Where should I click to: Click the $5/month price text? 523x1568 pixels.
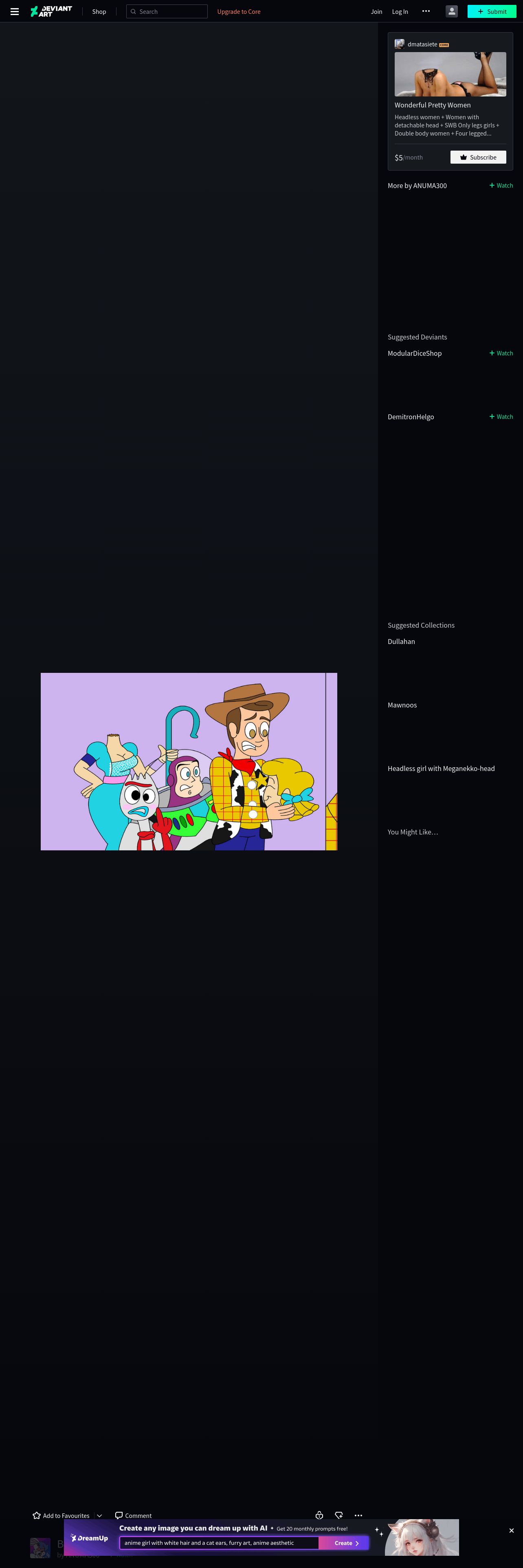point(409,158)
